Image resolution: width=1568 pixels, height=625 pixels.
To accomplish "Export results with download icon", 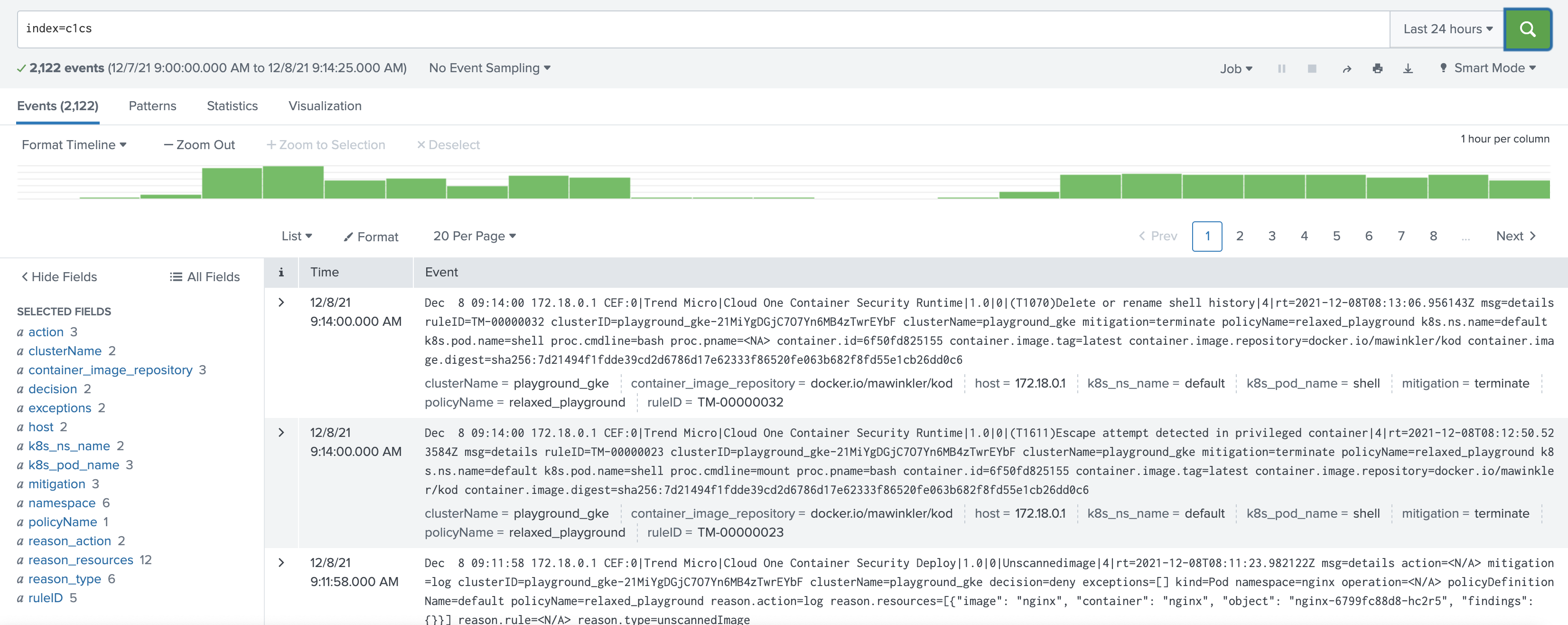I will pyautogui.click(x=1408, y=69).
